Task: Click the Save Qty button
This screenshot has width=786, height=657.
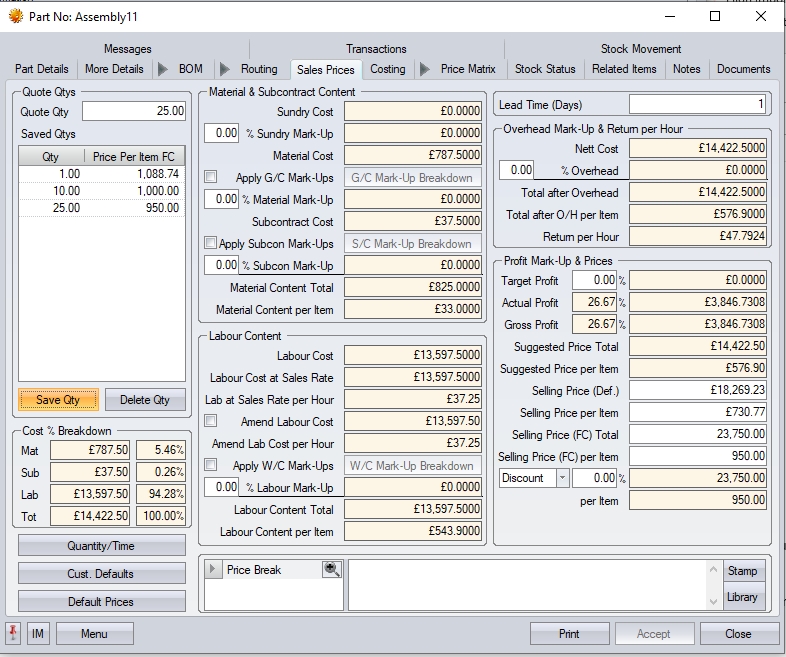Action: [x=58, y=400]
